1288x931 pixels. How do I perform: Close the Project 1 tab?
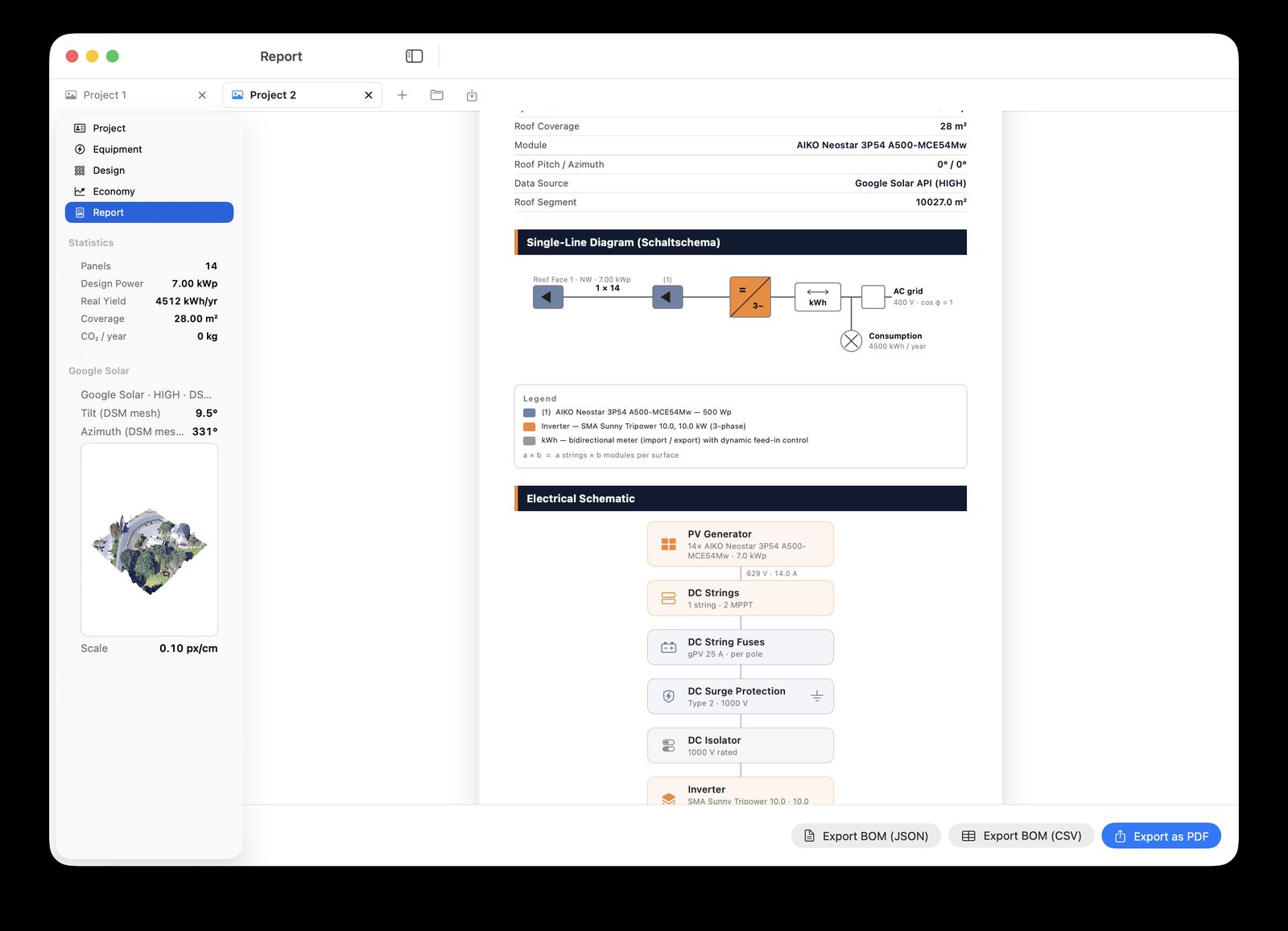click(x=202, y=95)
